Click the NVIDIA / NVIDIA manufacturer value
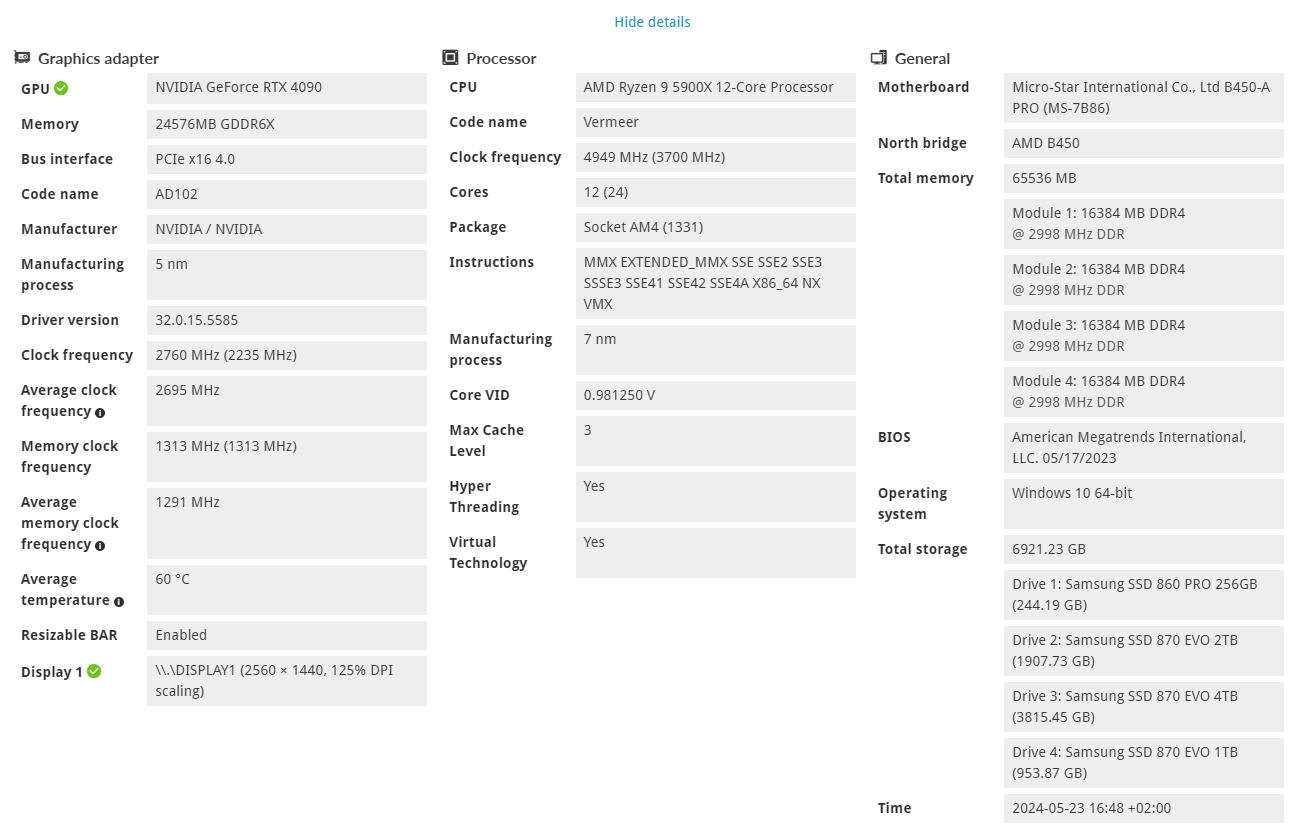 287,229
